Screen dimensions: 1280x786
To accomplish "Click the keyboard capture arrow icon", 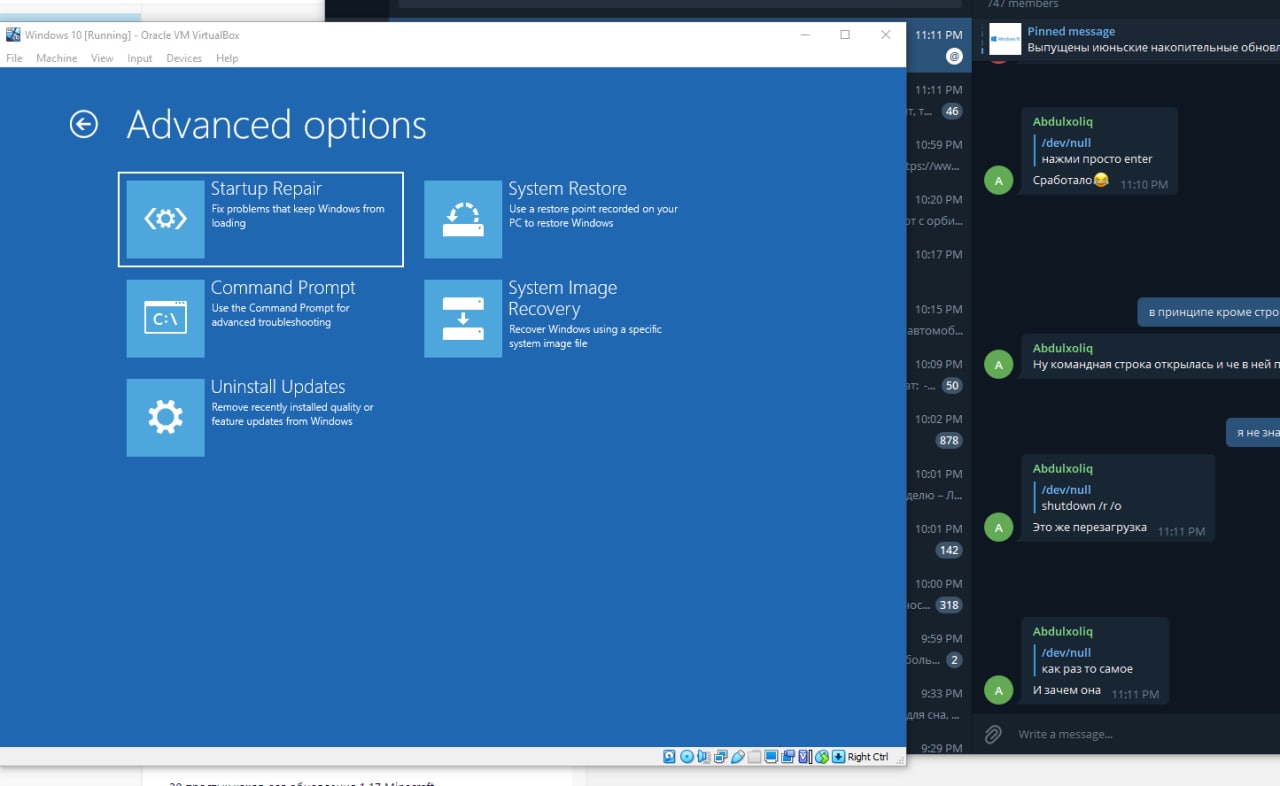I will 838,756.
